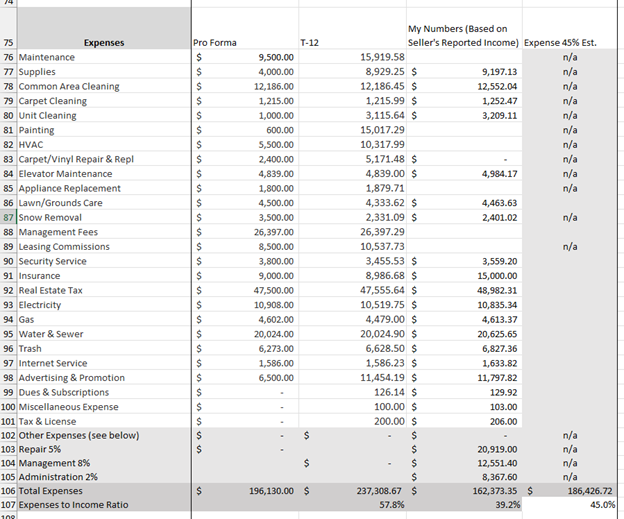Select Expenses to Income Ratio label
624x519 pixels.
point(104,505)
